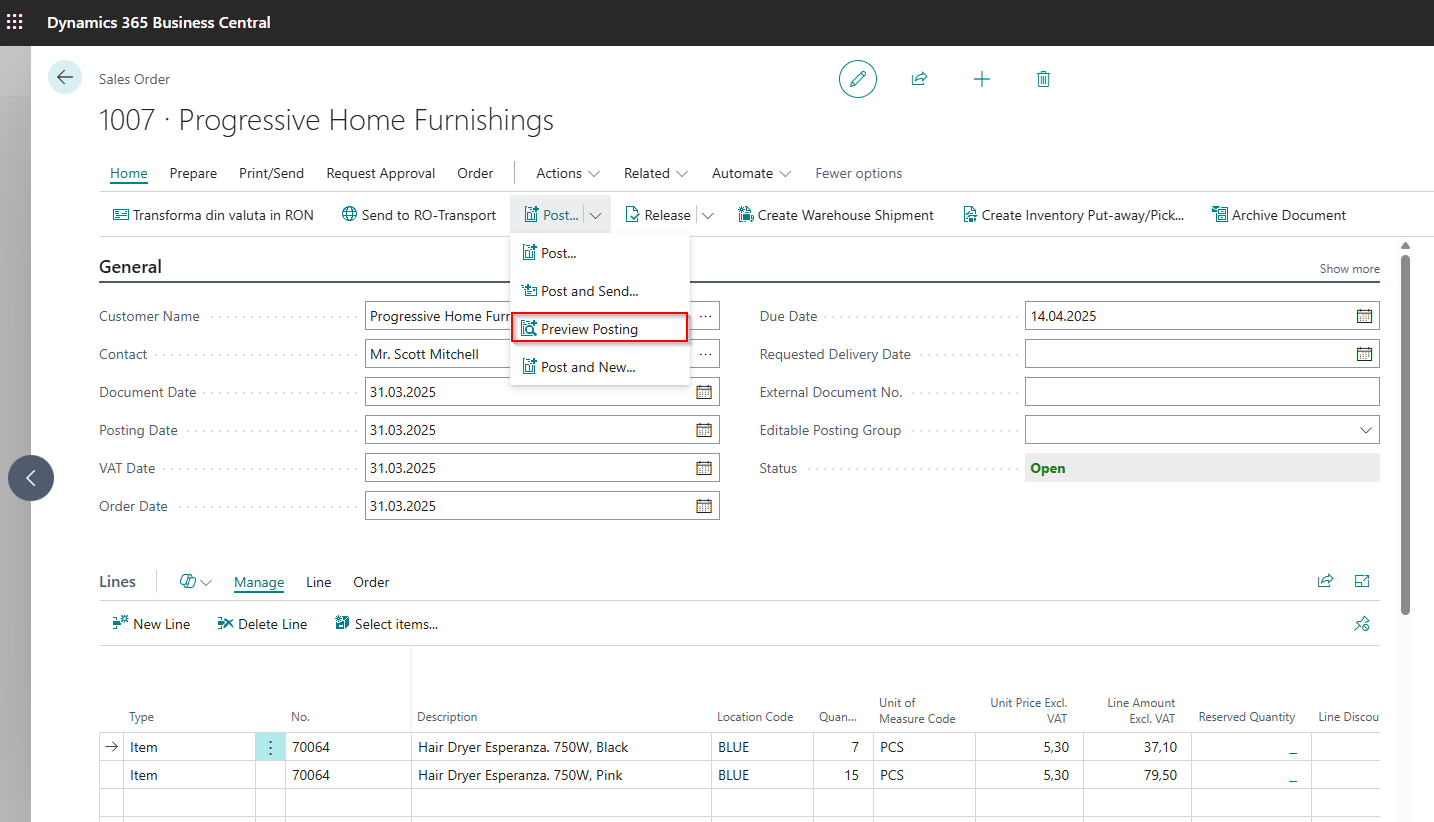Click the pin icon in Lines toolbar
1434x822 pixels.
1361,624
